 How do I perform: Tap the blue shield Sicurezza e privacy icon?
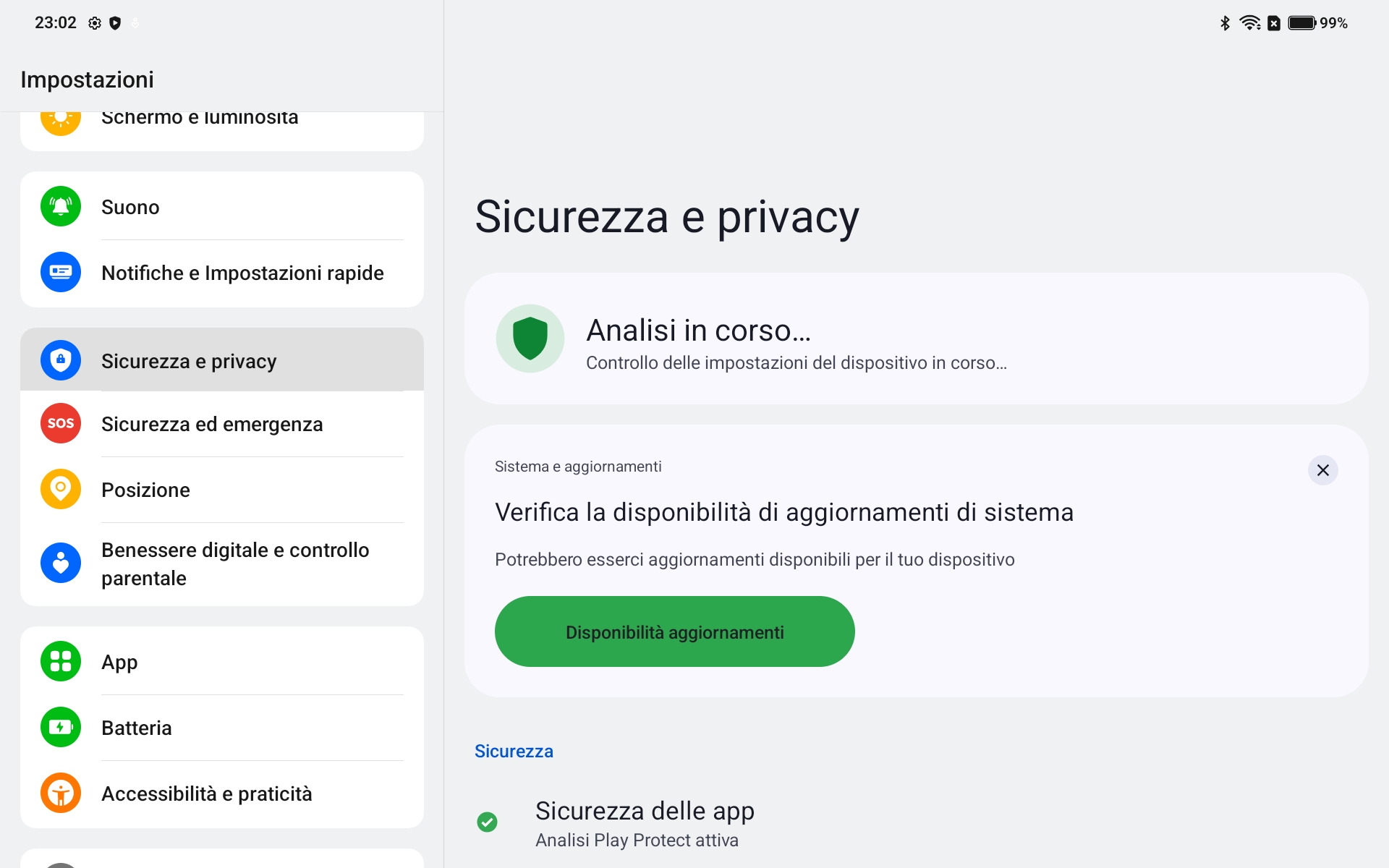coord(61,360)
